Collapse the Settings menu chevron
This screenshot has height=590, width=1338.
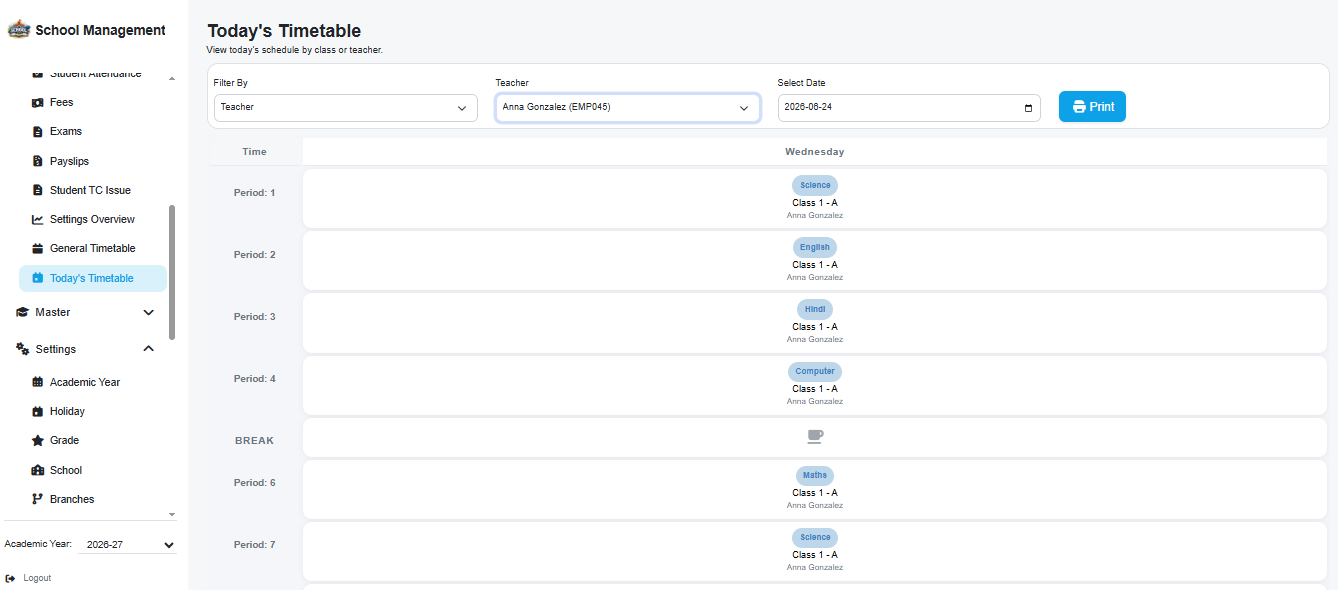coord(149,349)
